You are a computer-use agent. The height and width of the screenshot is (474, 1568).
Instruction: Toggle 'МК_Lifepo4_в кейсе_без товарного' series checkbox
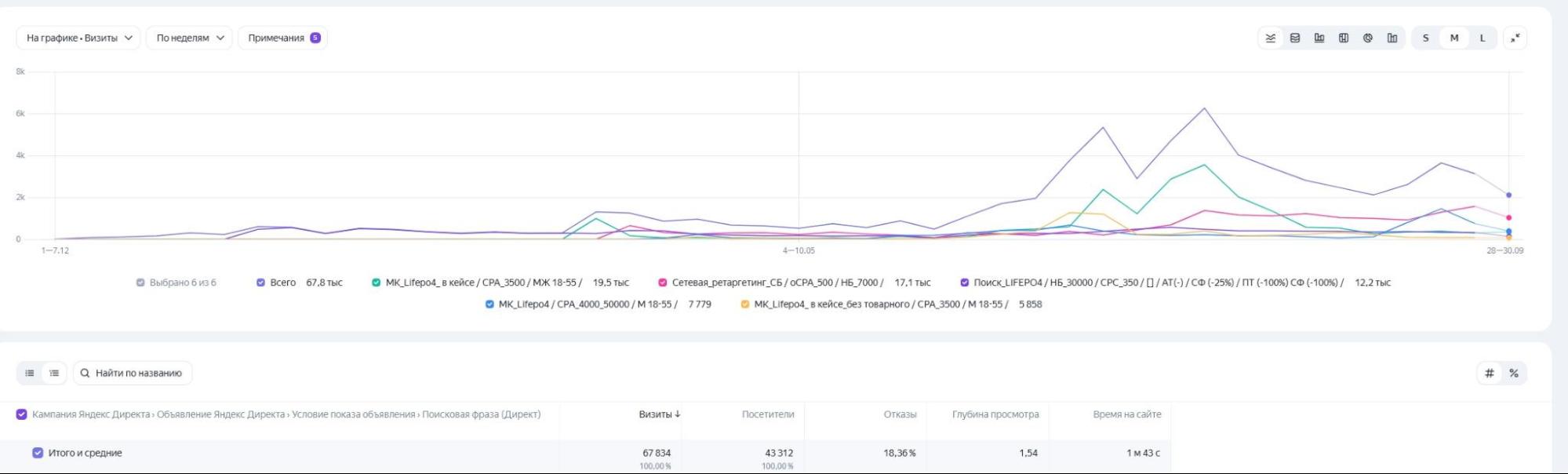[x=745, y=304]
